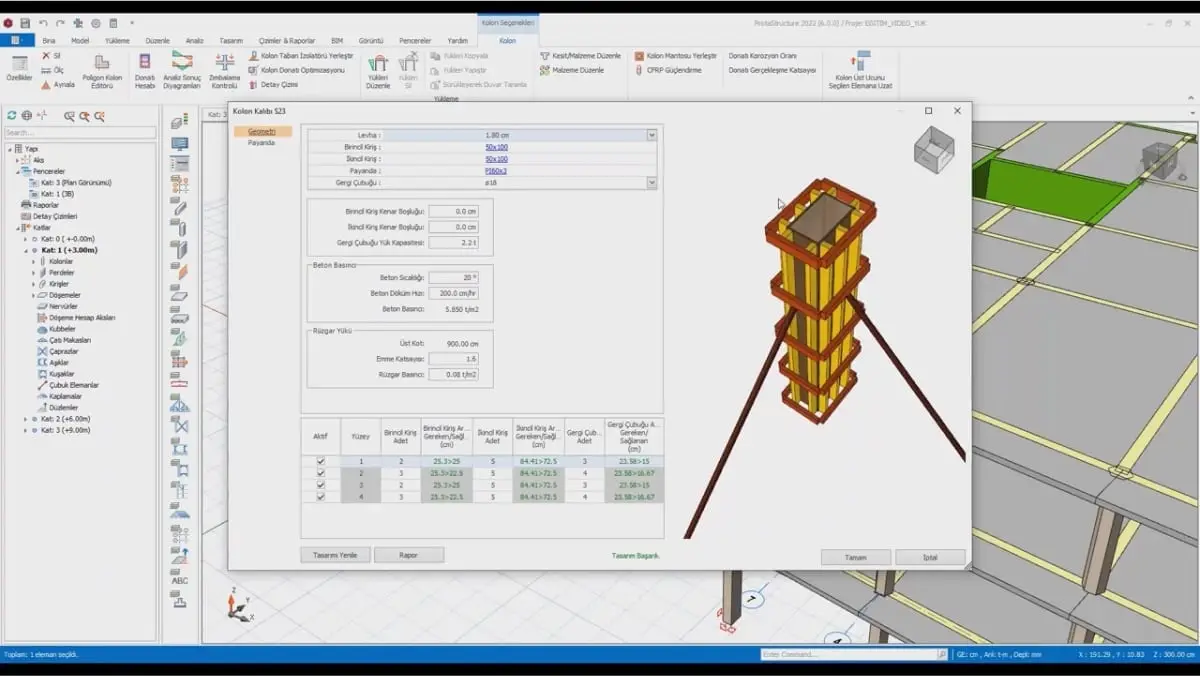Toggle the Aktif checkbox in row 2
The width and height of the screenshot is (1200, 676).
(321, 473)
